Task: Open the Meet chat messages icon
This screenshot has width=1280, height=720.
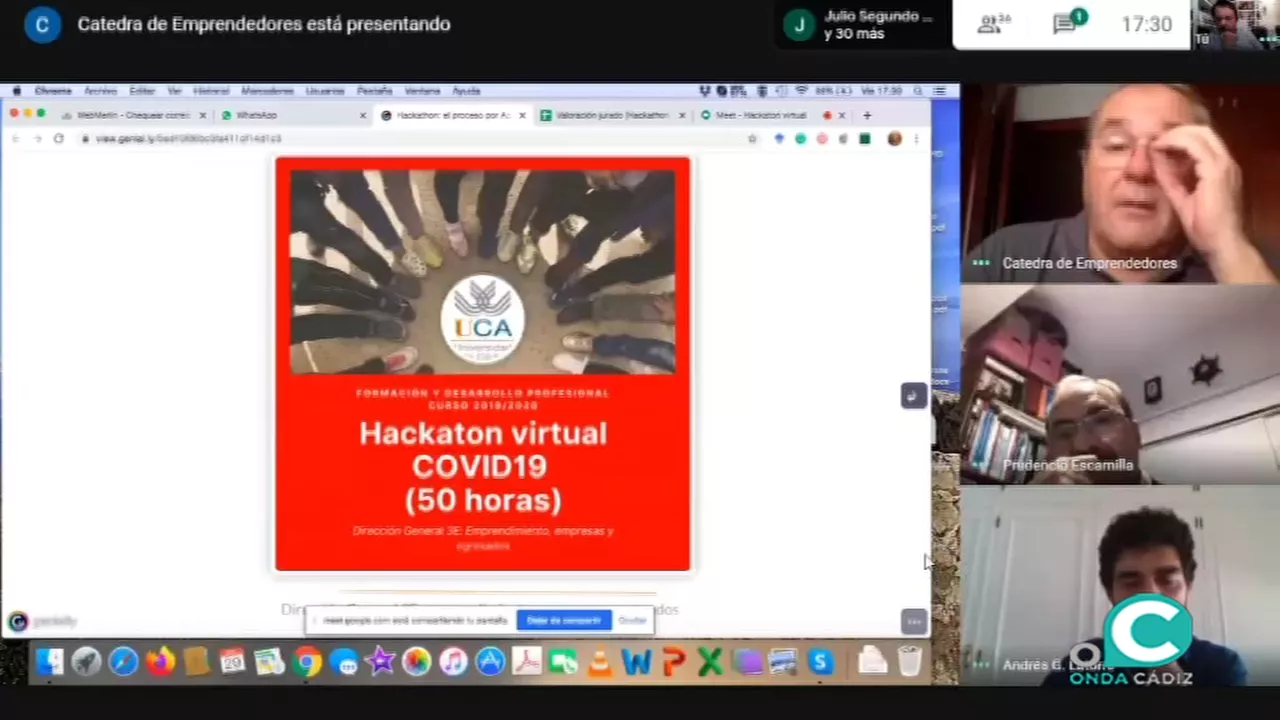Action: tap(1066, 24)
